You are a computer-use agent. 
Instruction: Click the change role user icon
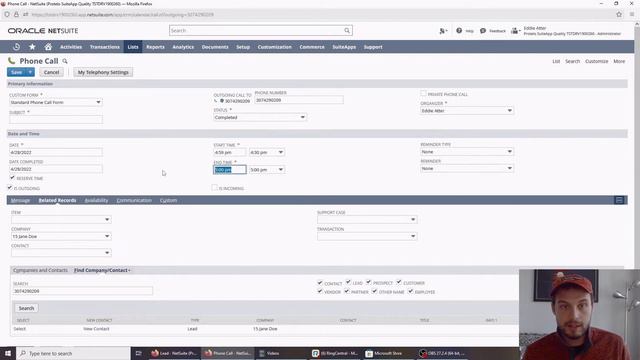click(515, 31)
